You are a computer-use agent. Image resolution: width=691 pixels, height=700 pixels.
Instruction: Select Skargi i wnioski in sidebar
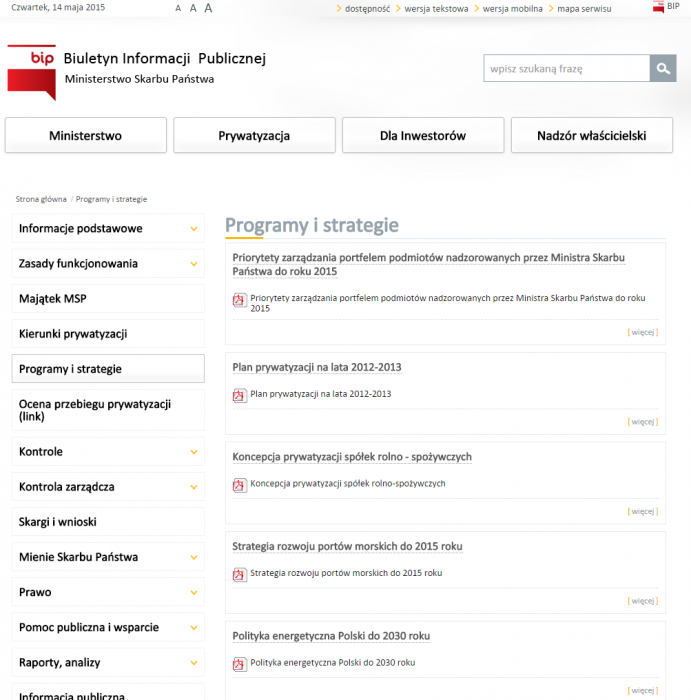pyautogui.click(x=108, y=522)
